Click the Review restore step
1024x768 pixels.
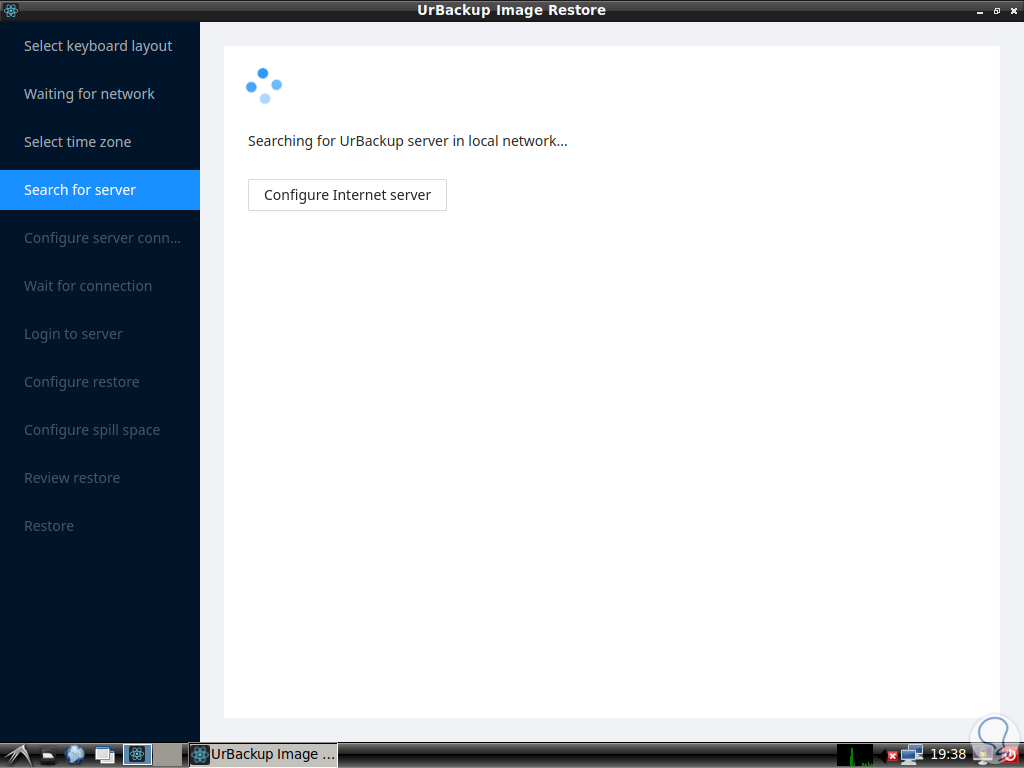click(100, 478)
